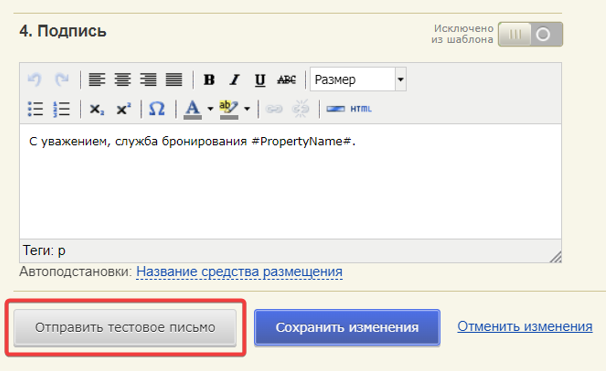606x371 pixels.
Task: Align text to center
Action: [123, 80]
